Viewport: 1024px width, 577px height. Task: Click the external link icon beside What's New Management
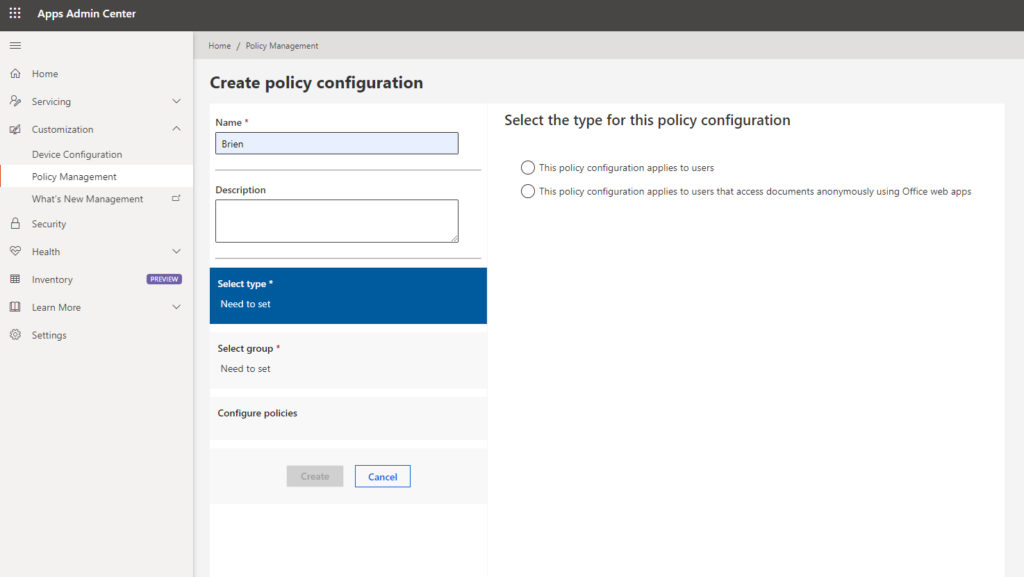point(176,198)
